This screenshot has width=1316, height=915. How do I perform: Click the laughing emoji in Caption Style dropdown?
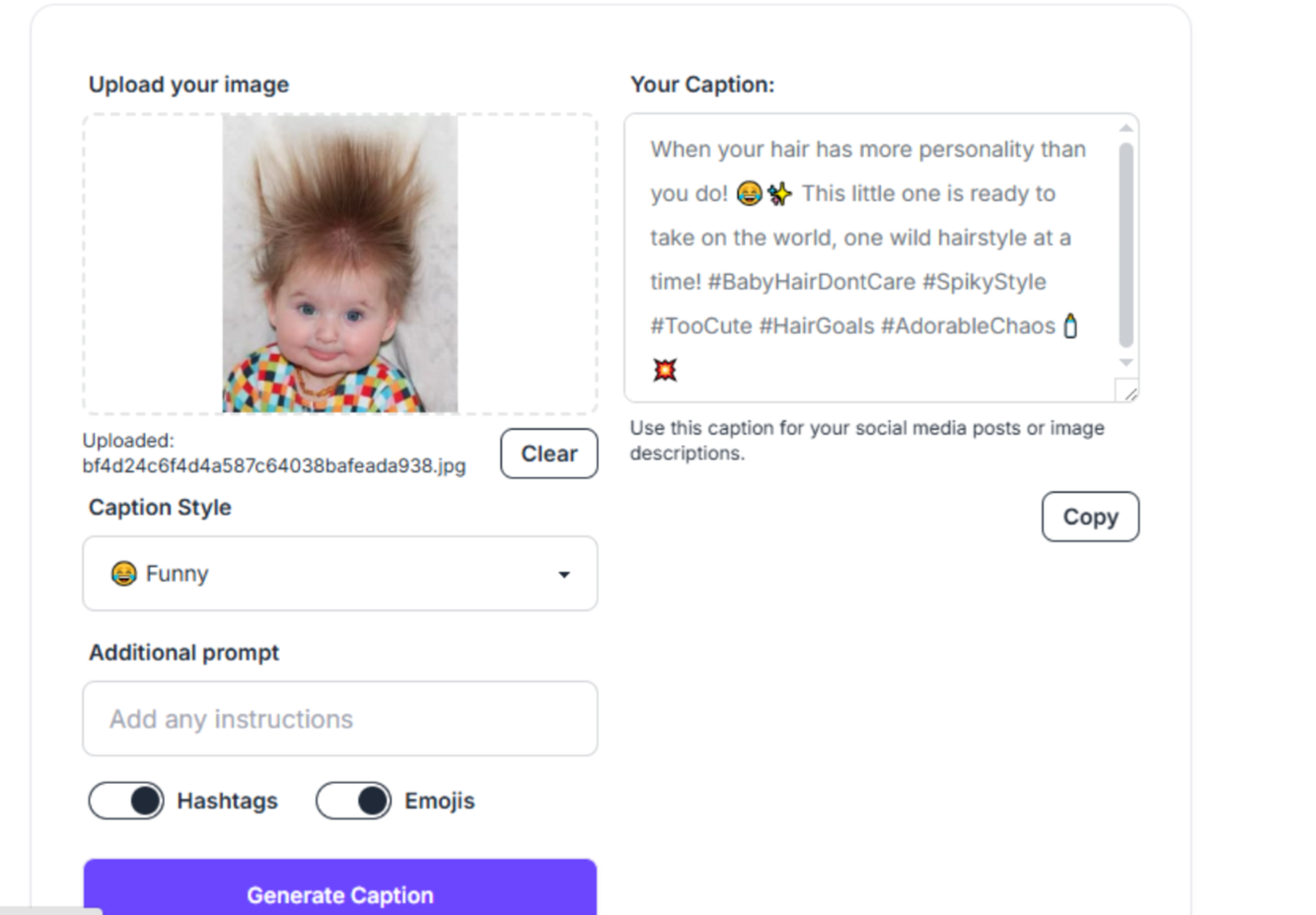[123, 574]
